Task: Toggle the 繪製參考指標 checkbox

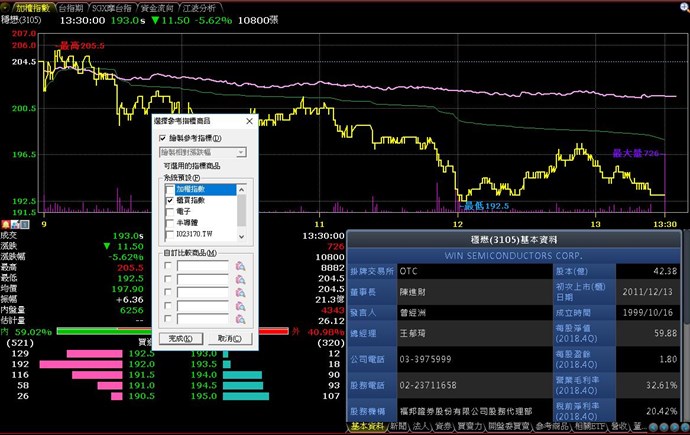Action: pos(164,138)
